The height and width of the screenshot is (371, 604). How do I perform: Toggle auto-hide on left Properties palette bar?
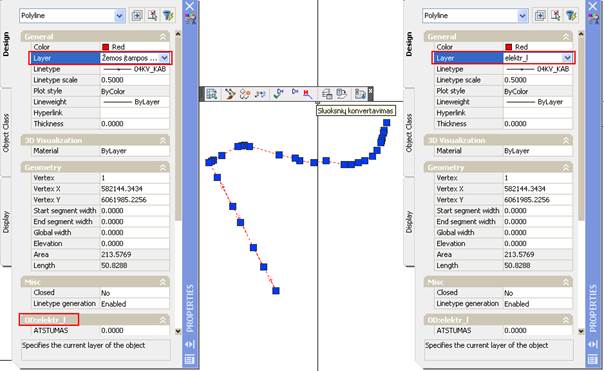pos(190,344)
